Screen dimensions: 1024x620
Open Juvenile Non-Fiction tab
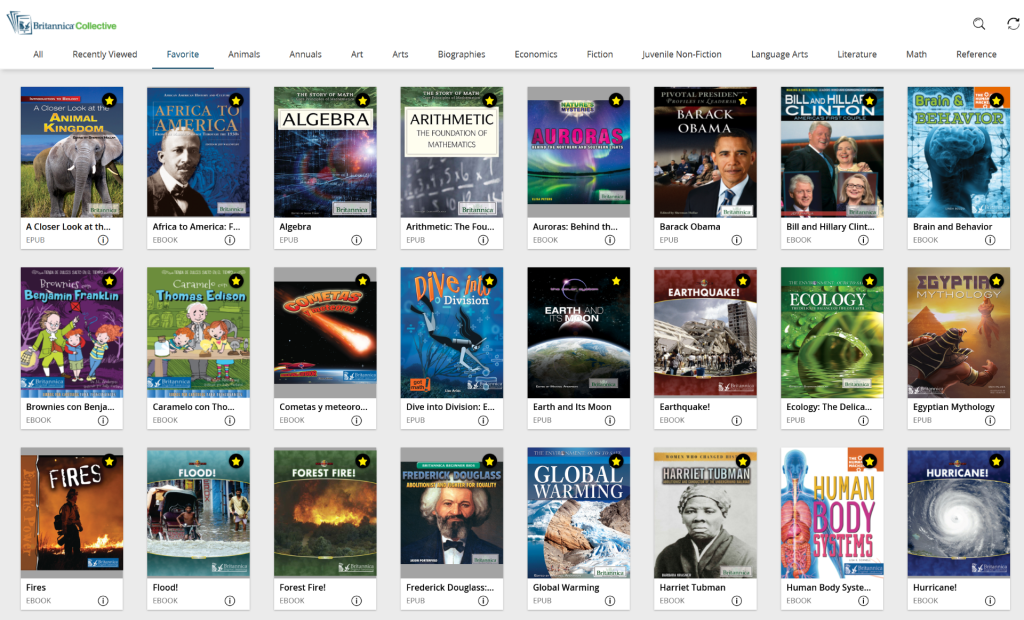click(x=682, y=54)
